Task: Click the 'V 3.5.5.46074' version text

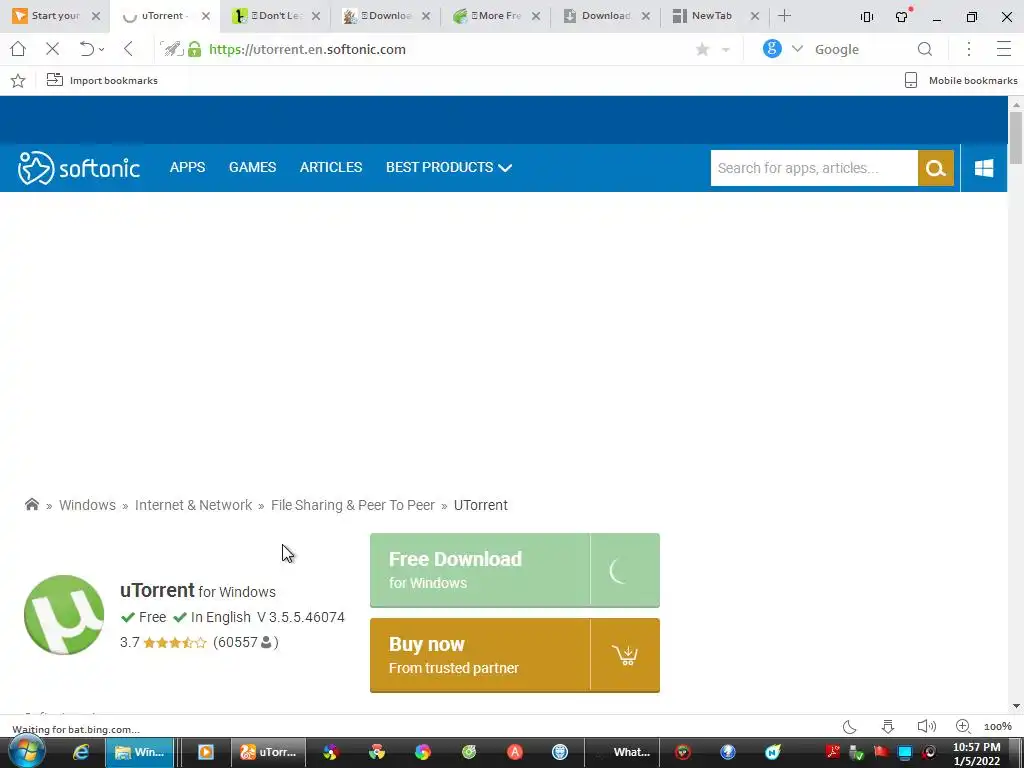Action: pyautogui.click(x=300, y=617)
